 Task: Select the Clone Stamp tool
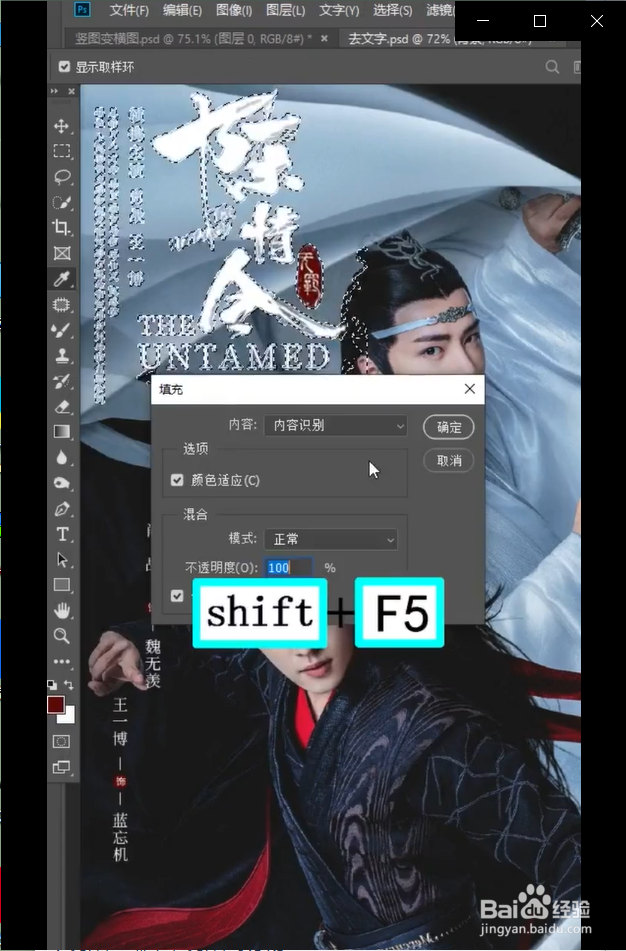(61, 355)
